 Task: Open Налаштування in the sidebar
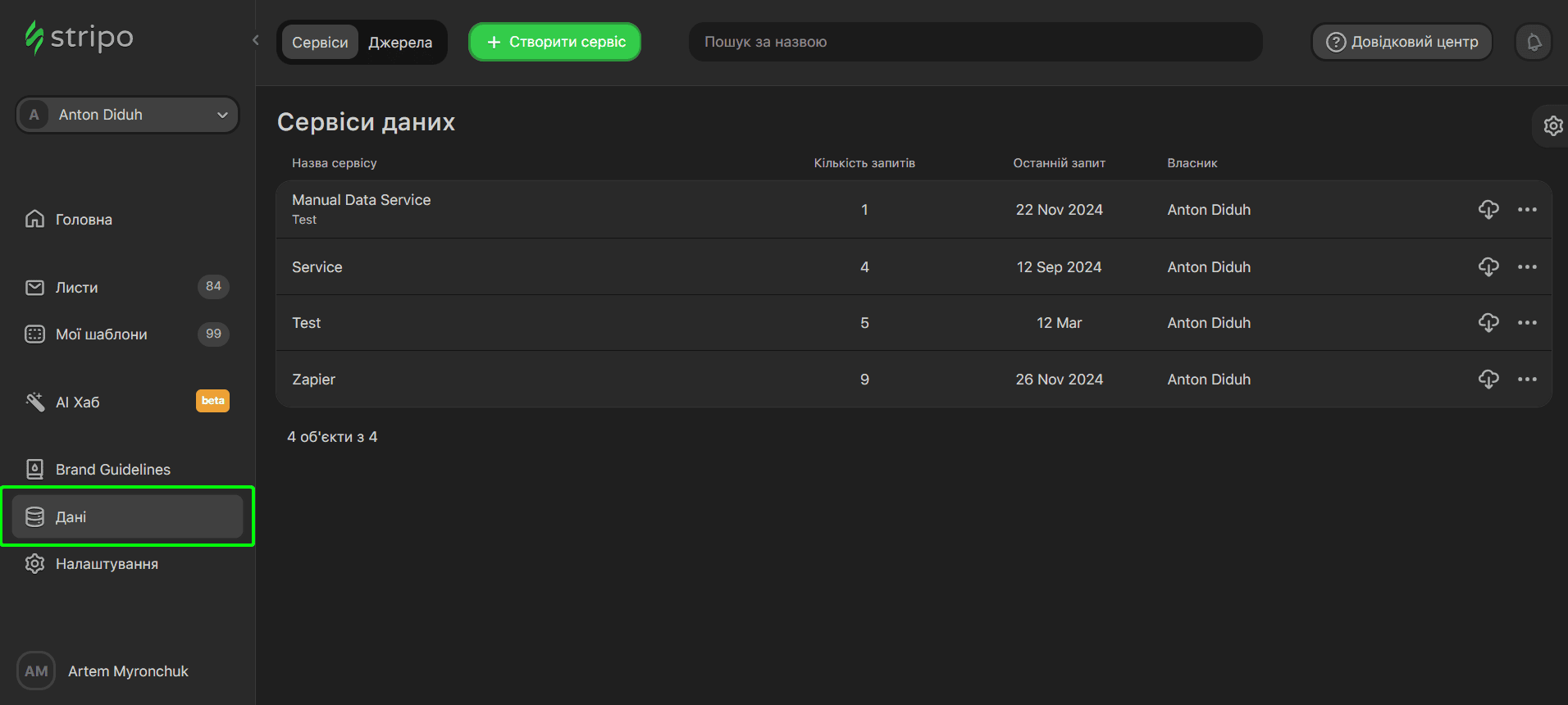coord(107,564)
